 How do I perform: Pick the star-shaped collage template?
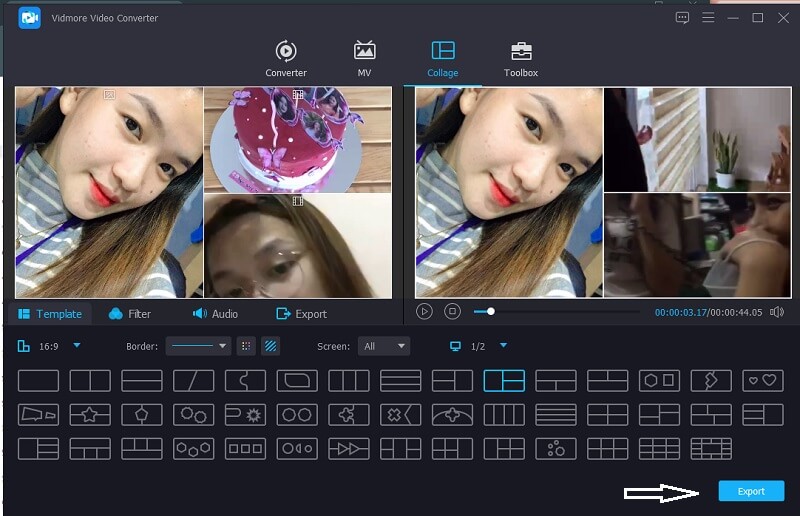click(90, 415)
